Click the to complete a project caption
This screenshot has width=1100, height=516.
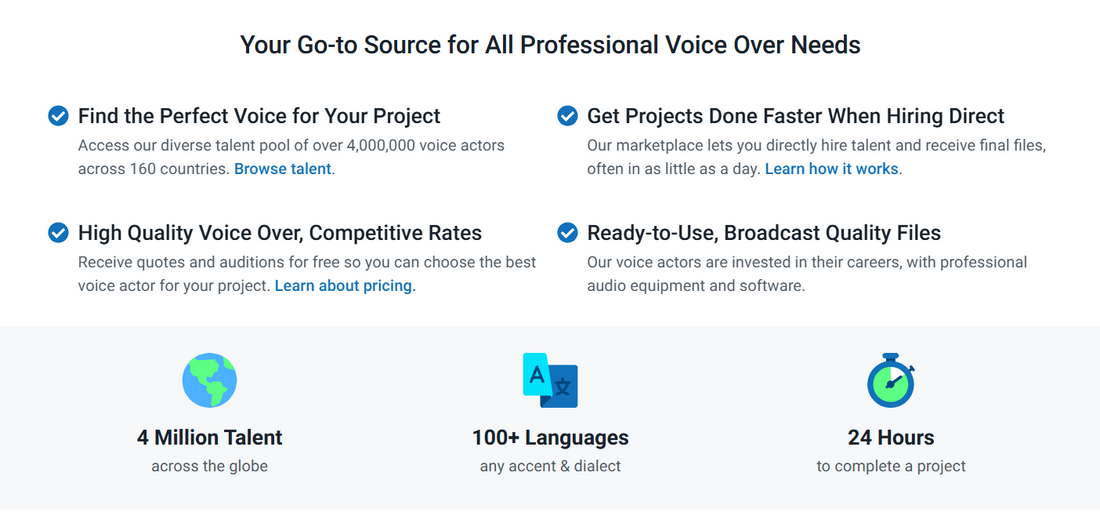coord(890,466)
